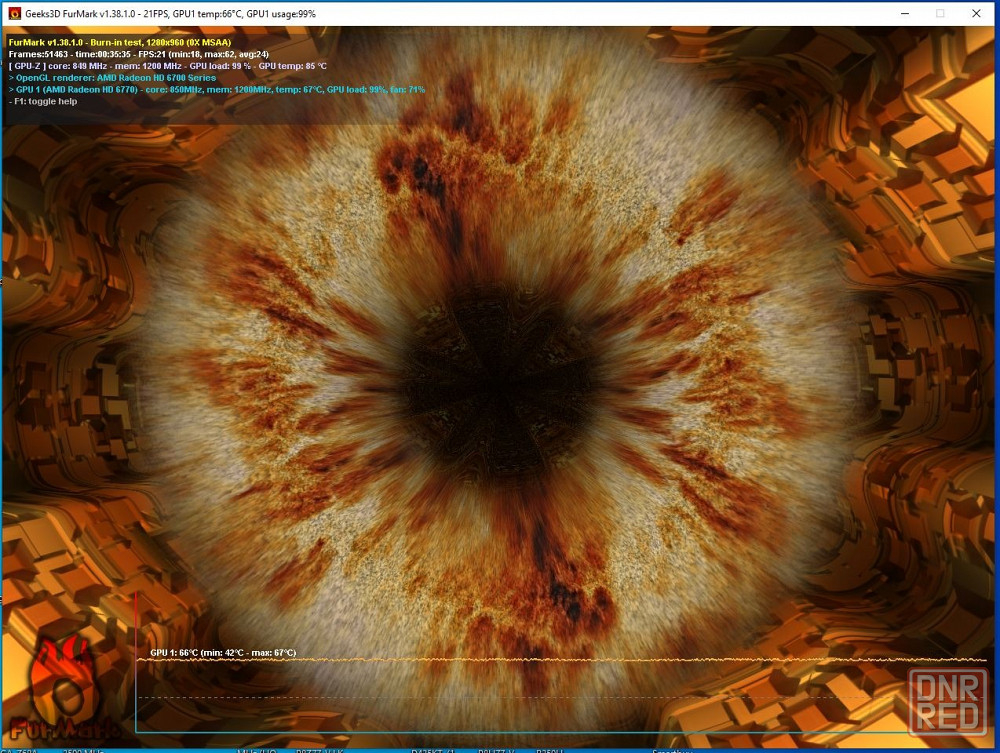Close the Geeks3D FurMark window
This screenshot has width=1000, height=753.
tap(976, 14)
